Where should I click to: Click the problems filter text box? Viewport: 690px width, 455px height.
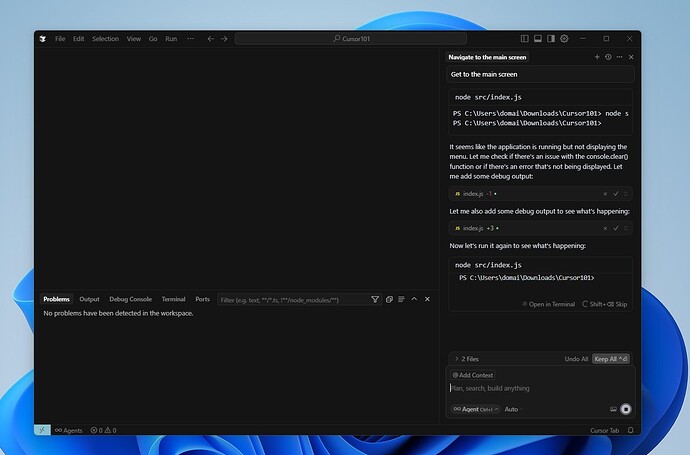coord(294,300)
